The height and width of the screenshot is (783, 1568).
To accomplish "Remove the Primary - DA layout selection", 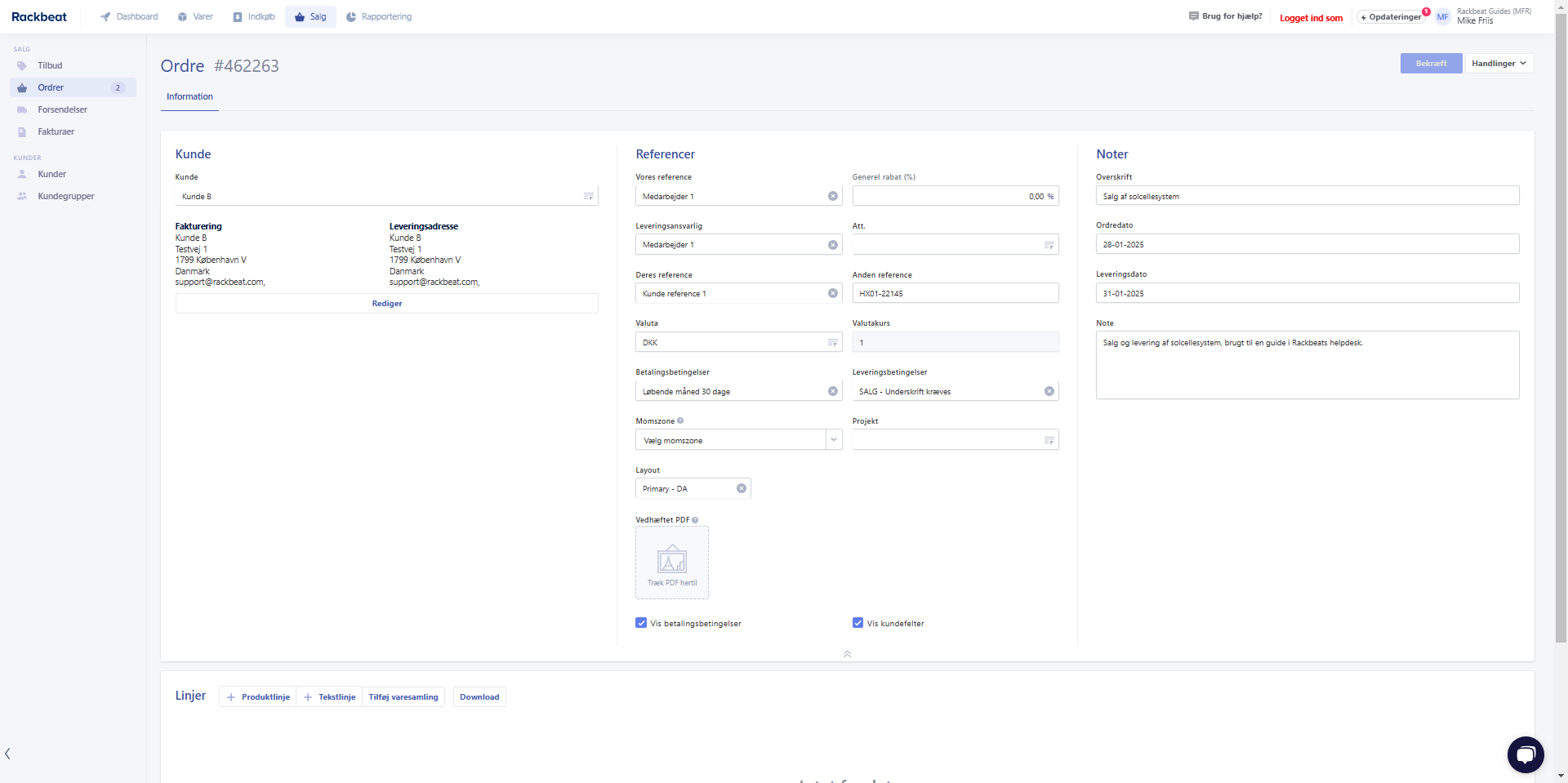I will pos(741,488).
